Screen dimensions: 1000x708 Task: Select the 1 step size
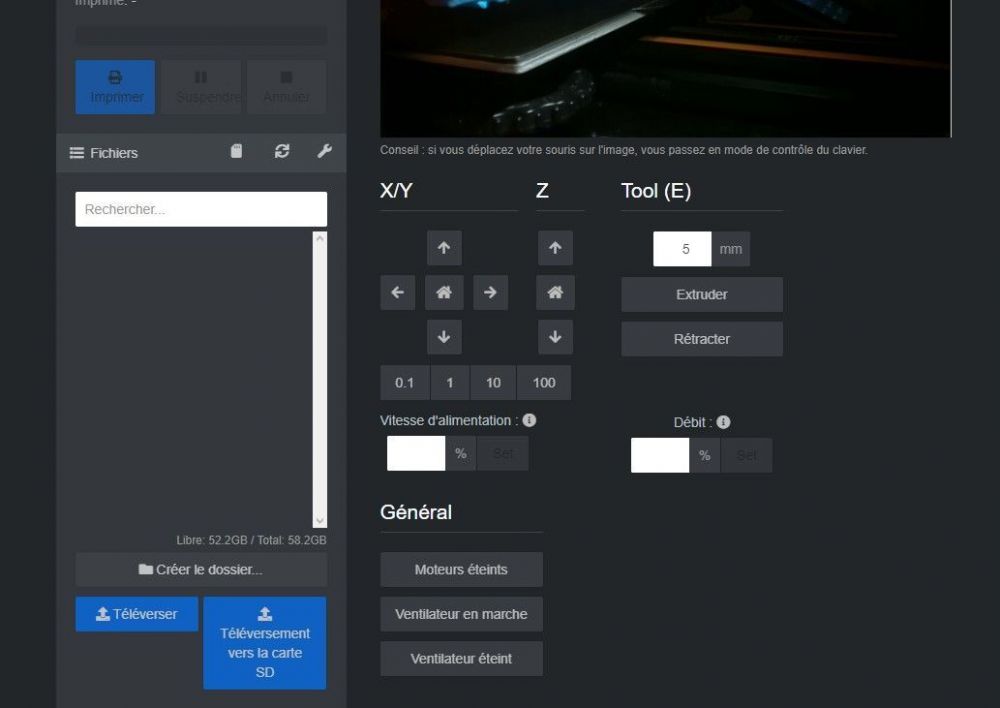click(x=450, y=383)
